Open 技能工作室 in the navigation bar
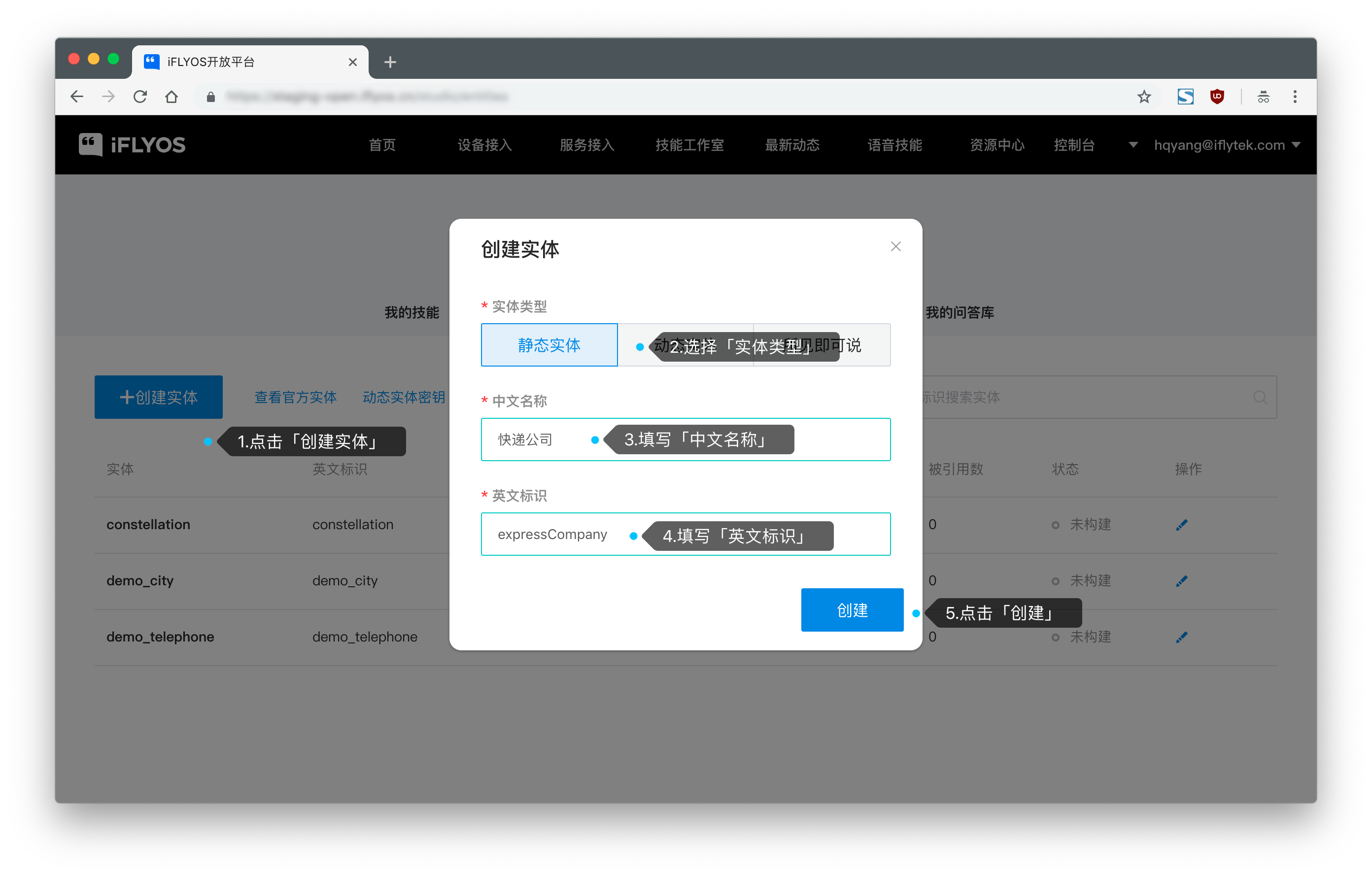 [x=690, y=145]
